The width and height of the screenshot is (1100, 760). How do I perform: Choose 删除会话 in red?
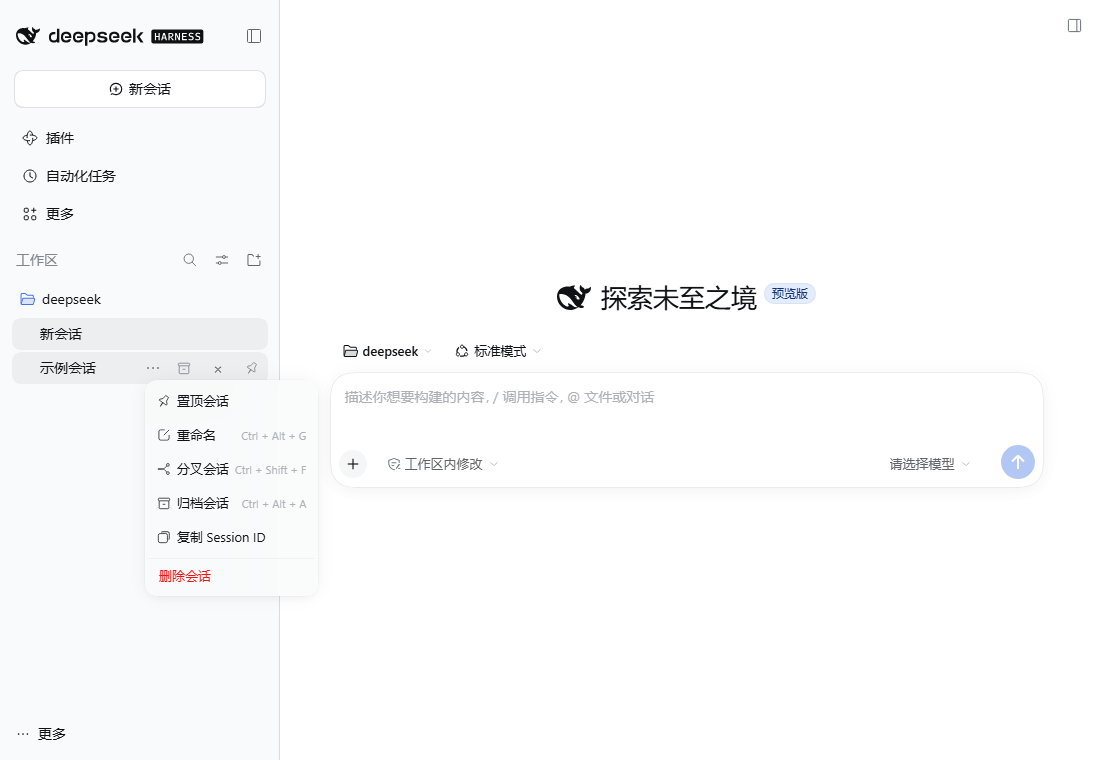pos(231,576)
